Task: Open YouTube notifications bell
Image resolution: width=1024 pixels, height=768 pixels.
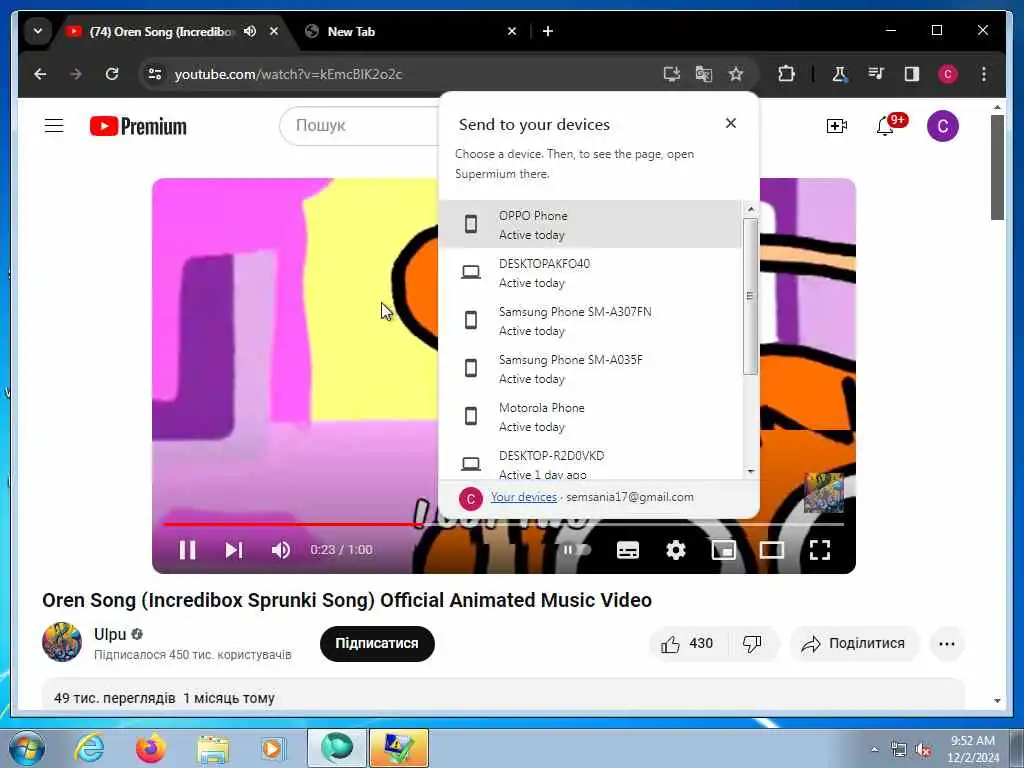Action: (x=885, y=125)
